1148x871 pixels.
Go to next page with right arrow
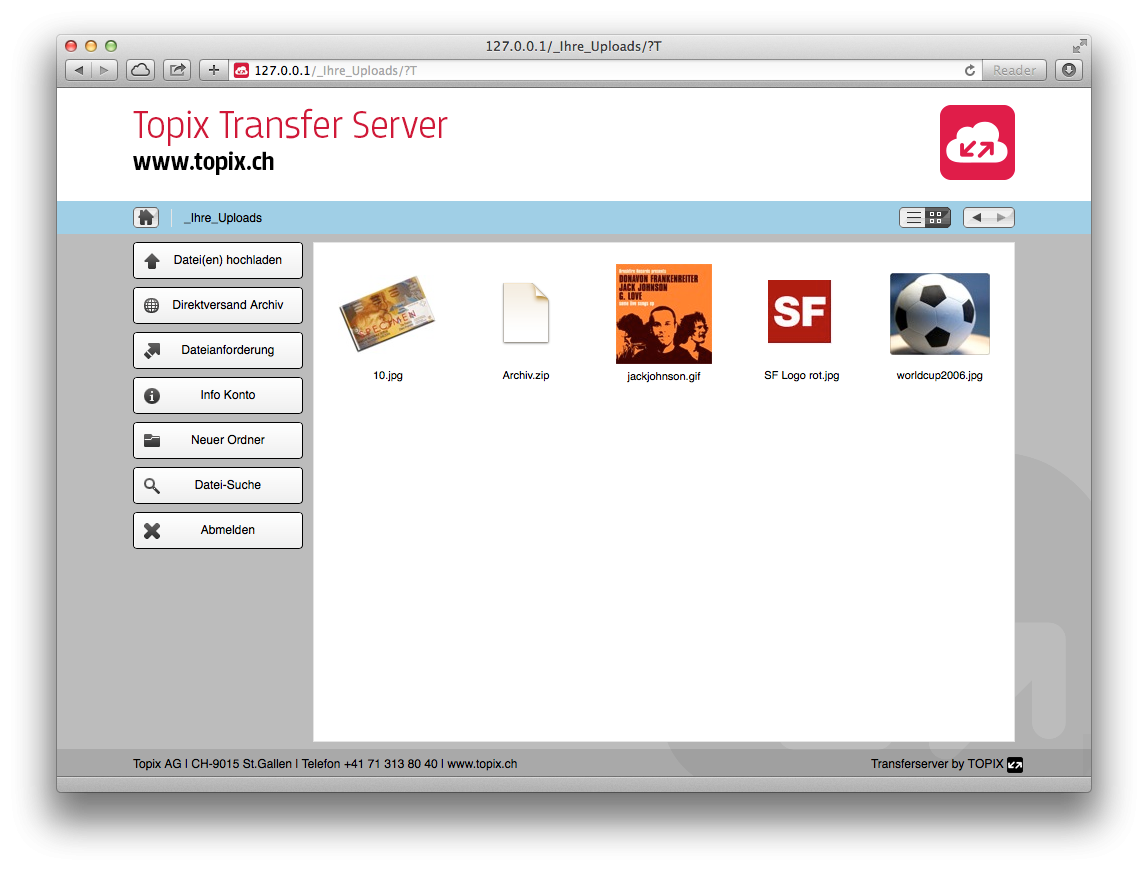[1002, 217]
